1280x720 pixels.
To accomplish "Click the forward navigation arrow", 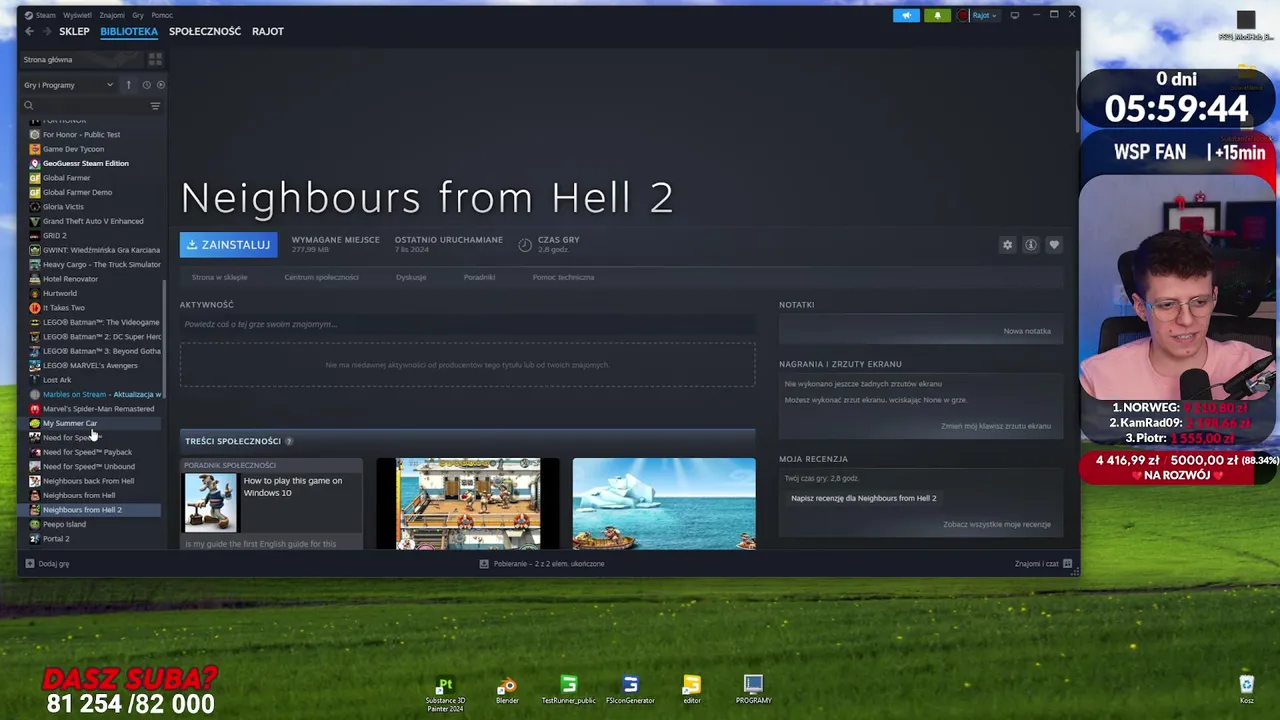I will click(46, 31).
